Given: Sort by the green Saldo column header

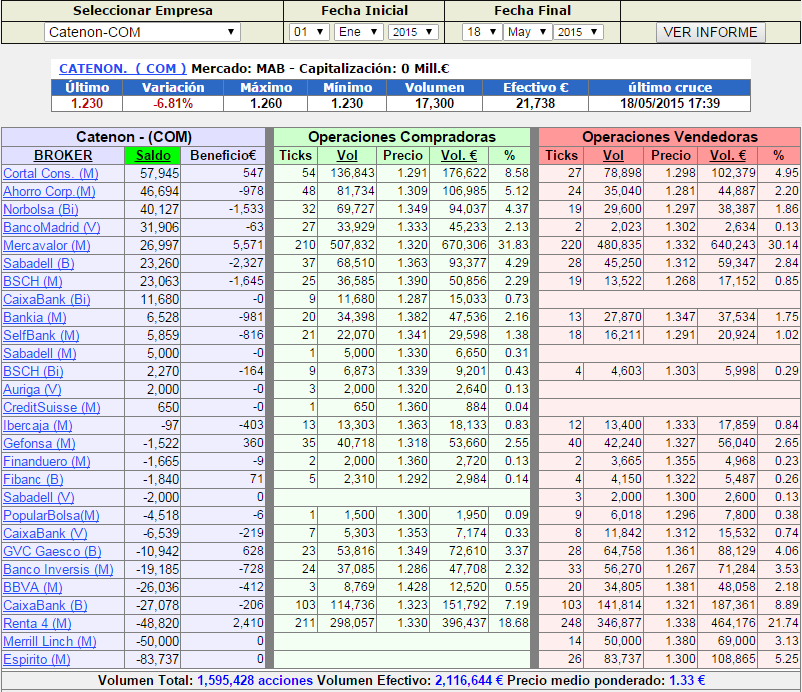Looking at the screenshot, I should [152, 155].
